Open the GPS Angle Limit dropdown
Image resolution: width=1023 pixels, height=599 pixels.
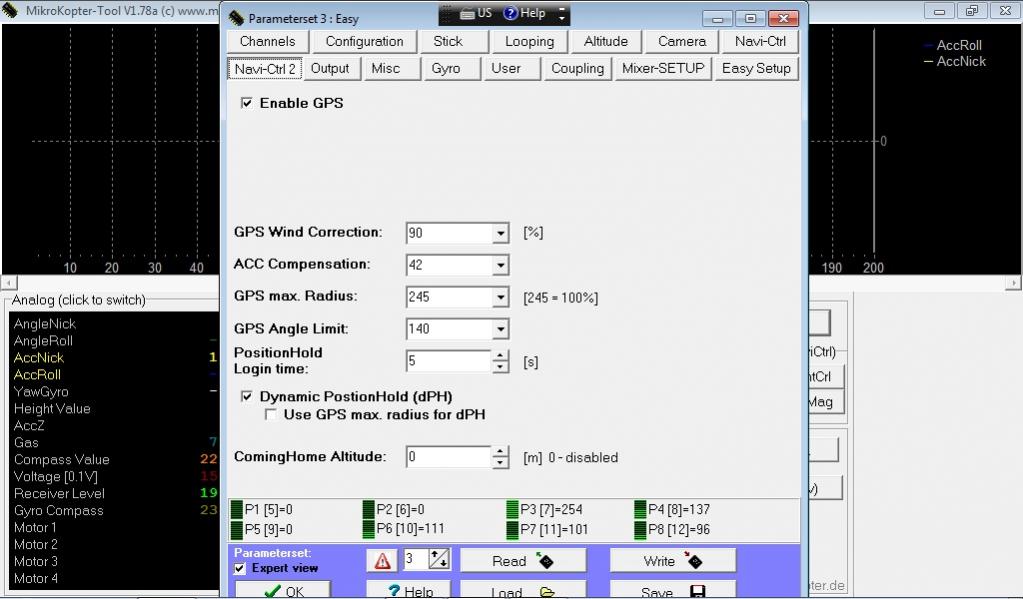500,329
